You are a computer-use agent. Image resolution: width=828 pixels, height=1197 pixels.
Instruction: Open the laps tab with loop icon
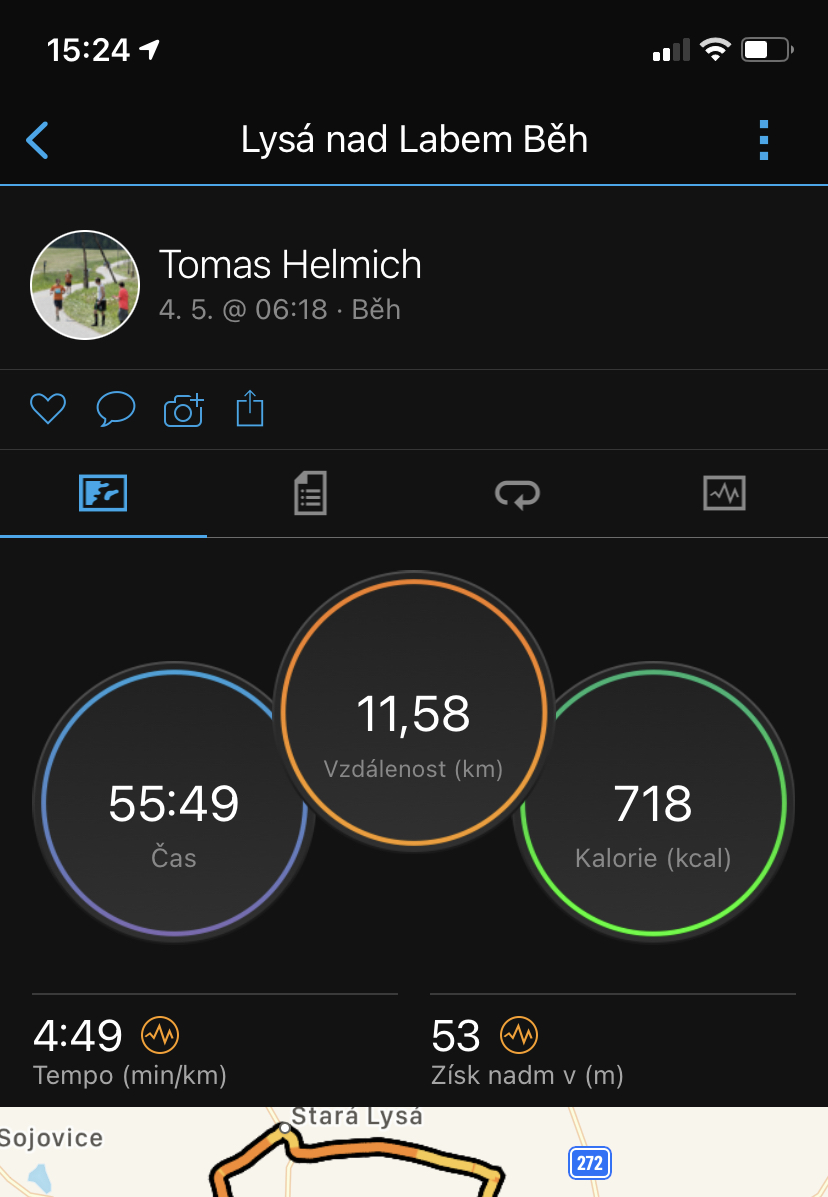click(x=517, y=493)
